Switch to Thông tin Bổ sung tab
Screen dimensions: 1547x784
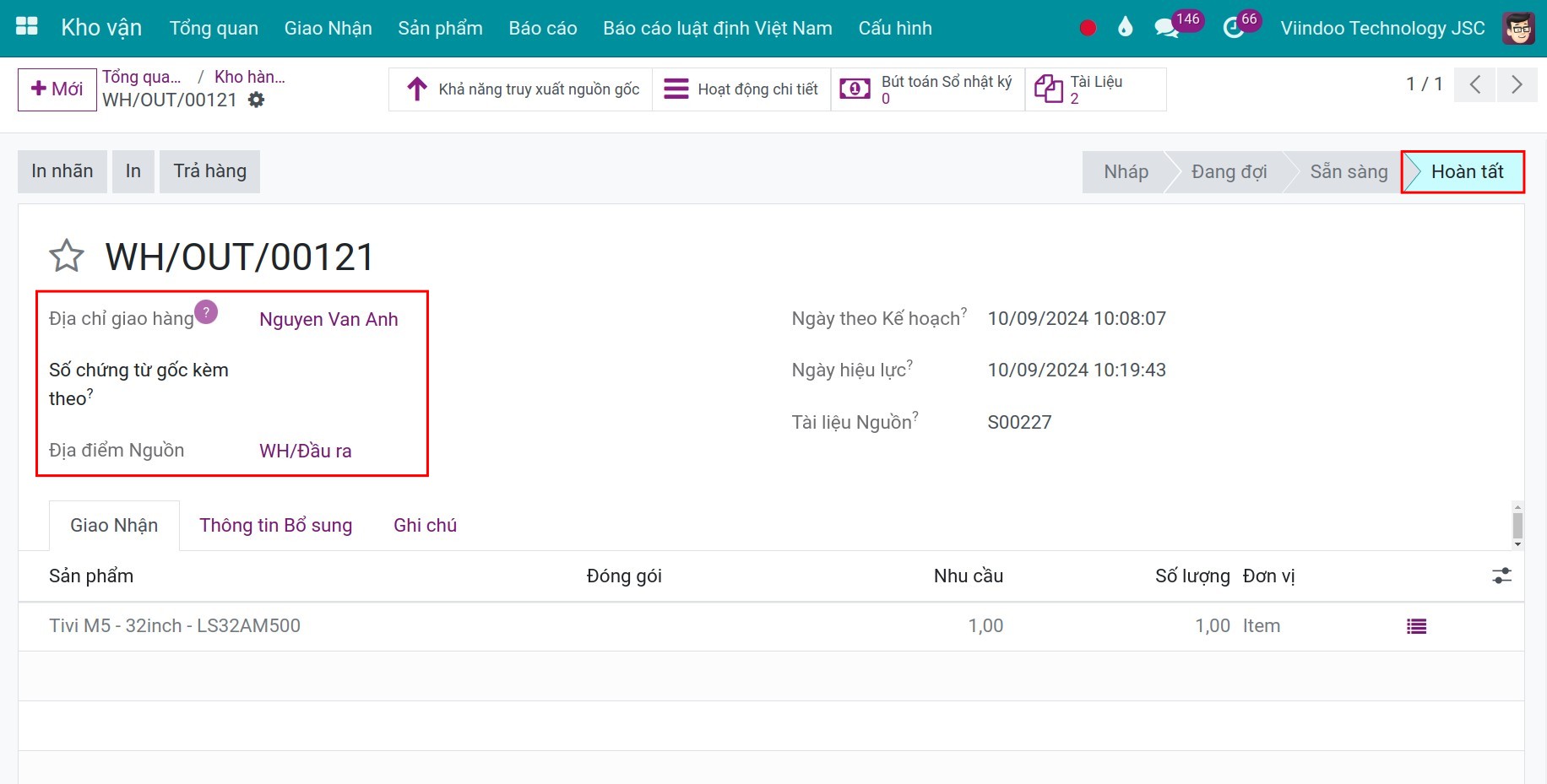click(275, 525)
